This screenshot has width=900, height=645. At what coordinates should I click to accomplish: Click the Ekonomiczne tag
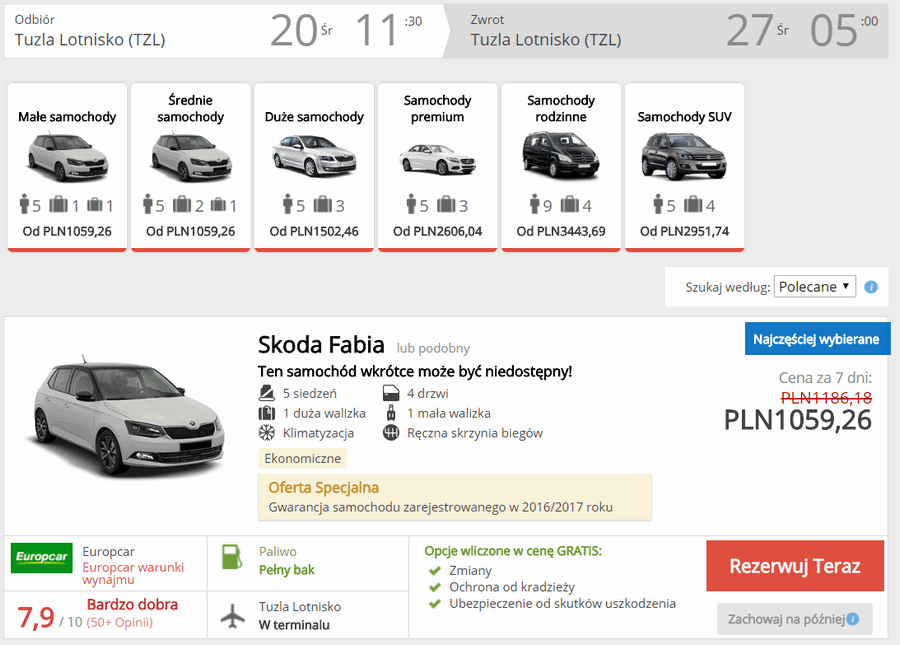[x=302, y=459]
